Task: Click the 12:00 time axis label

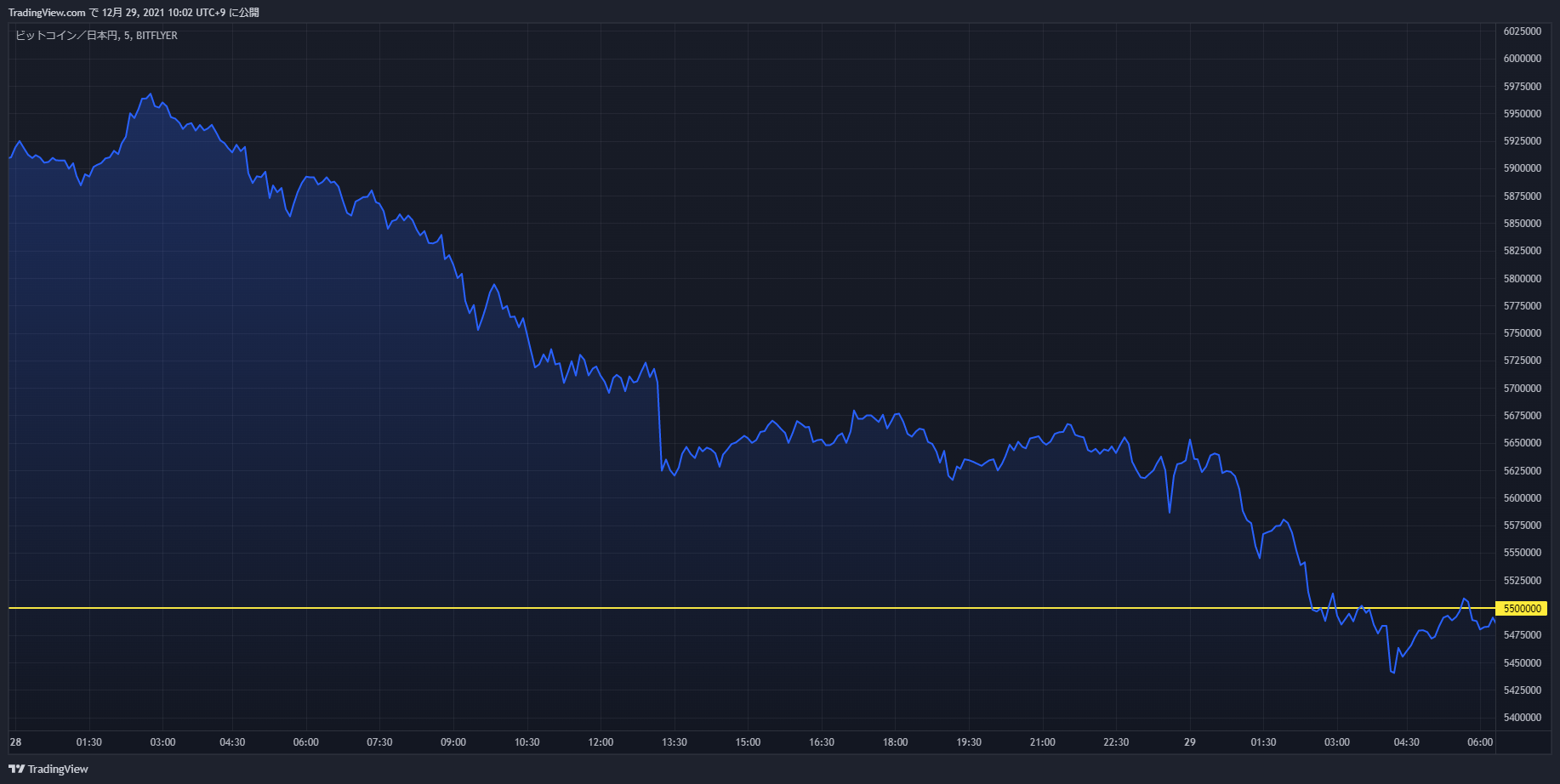Action: pos(601,742)
